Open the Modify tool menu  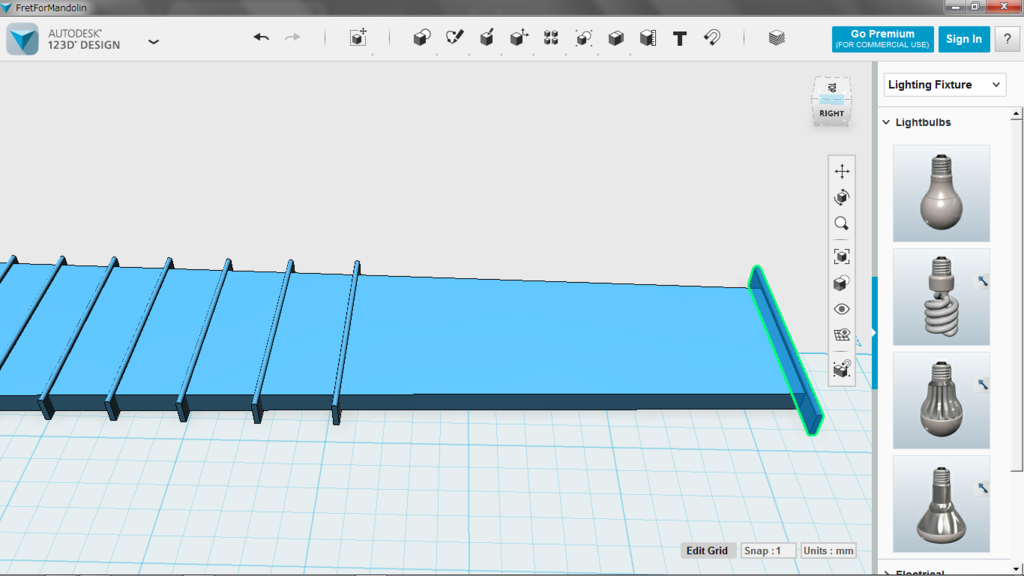(x=519, y=38)
